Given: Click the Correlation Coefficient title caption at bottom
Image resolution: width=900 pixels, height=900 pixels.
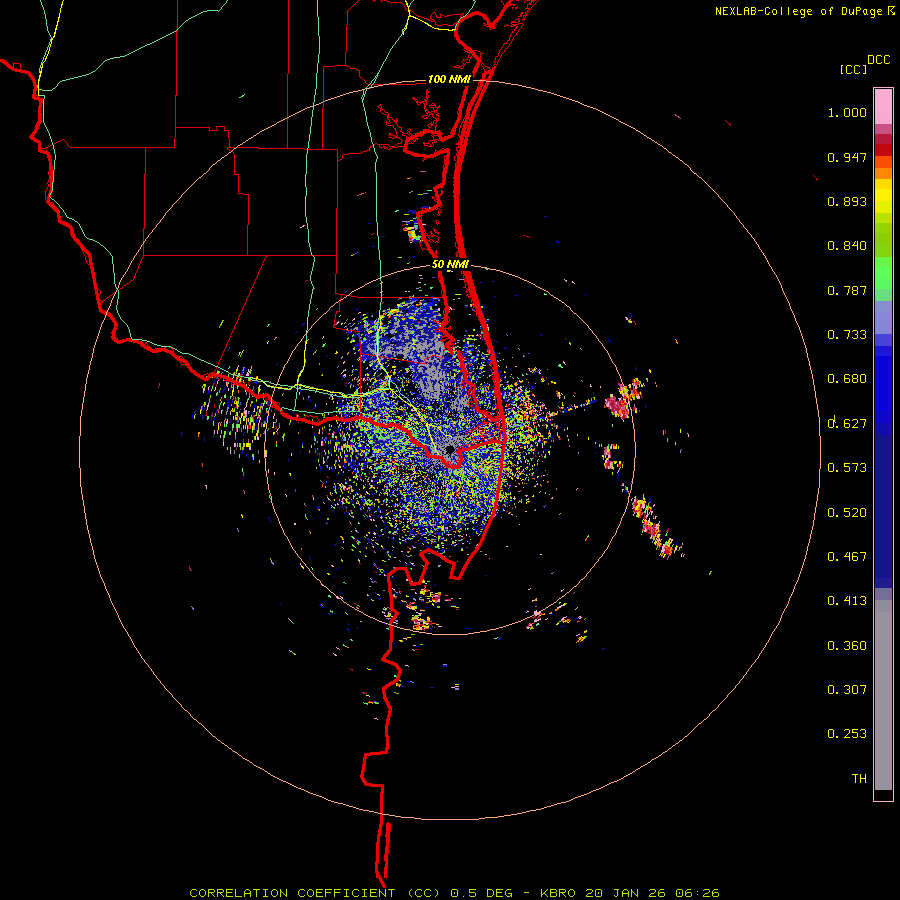Looking at the screenshot, I should (455, 893).
